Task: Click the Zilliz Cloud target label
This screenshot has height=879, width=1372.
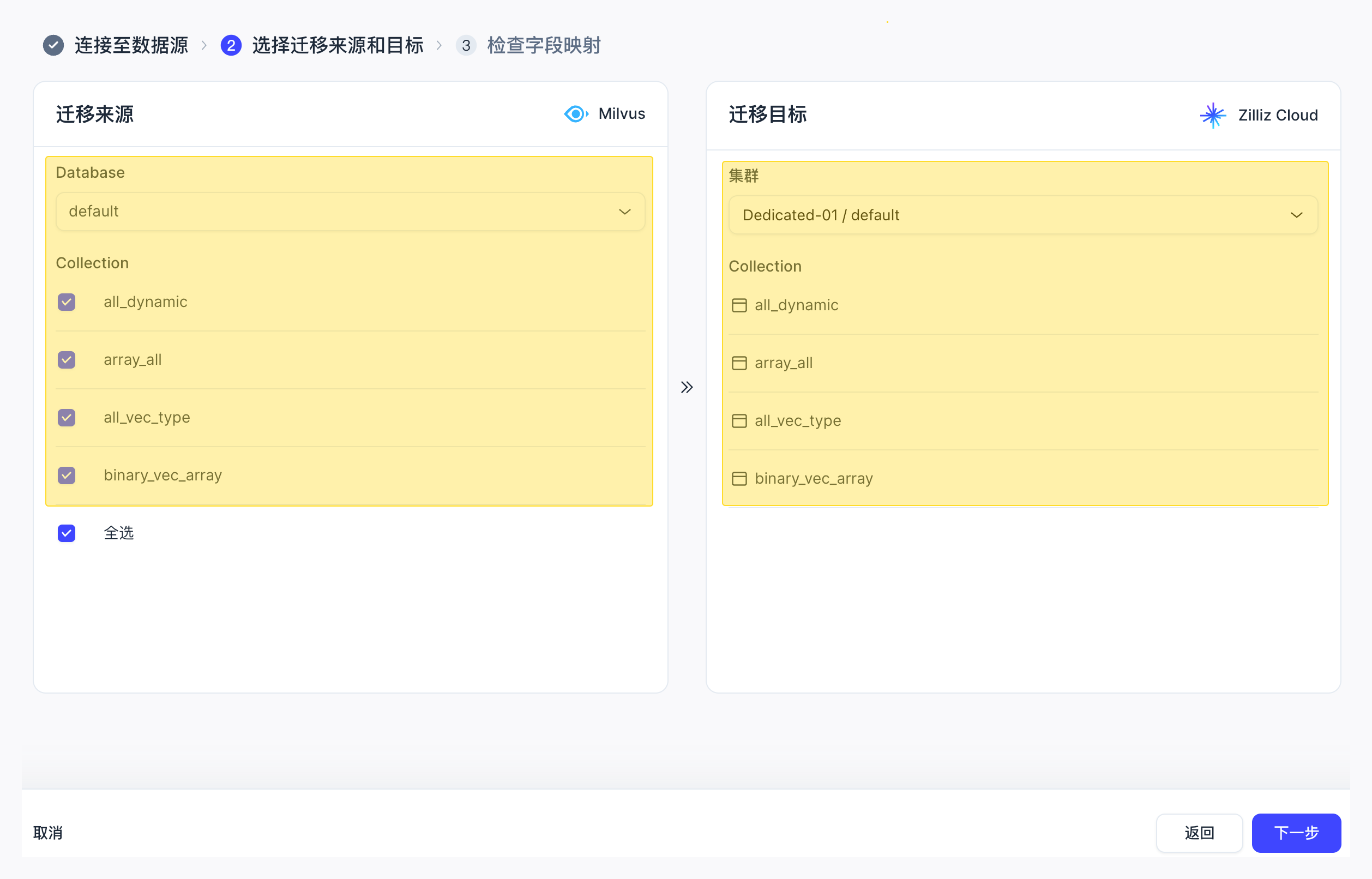Action: tap(1278, 115)
